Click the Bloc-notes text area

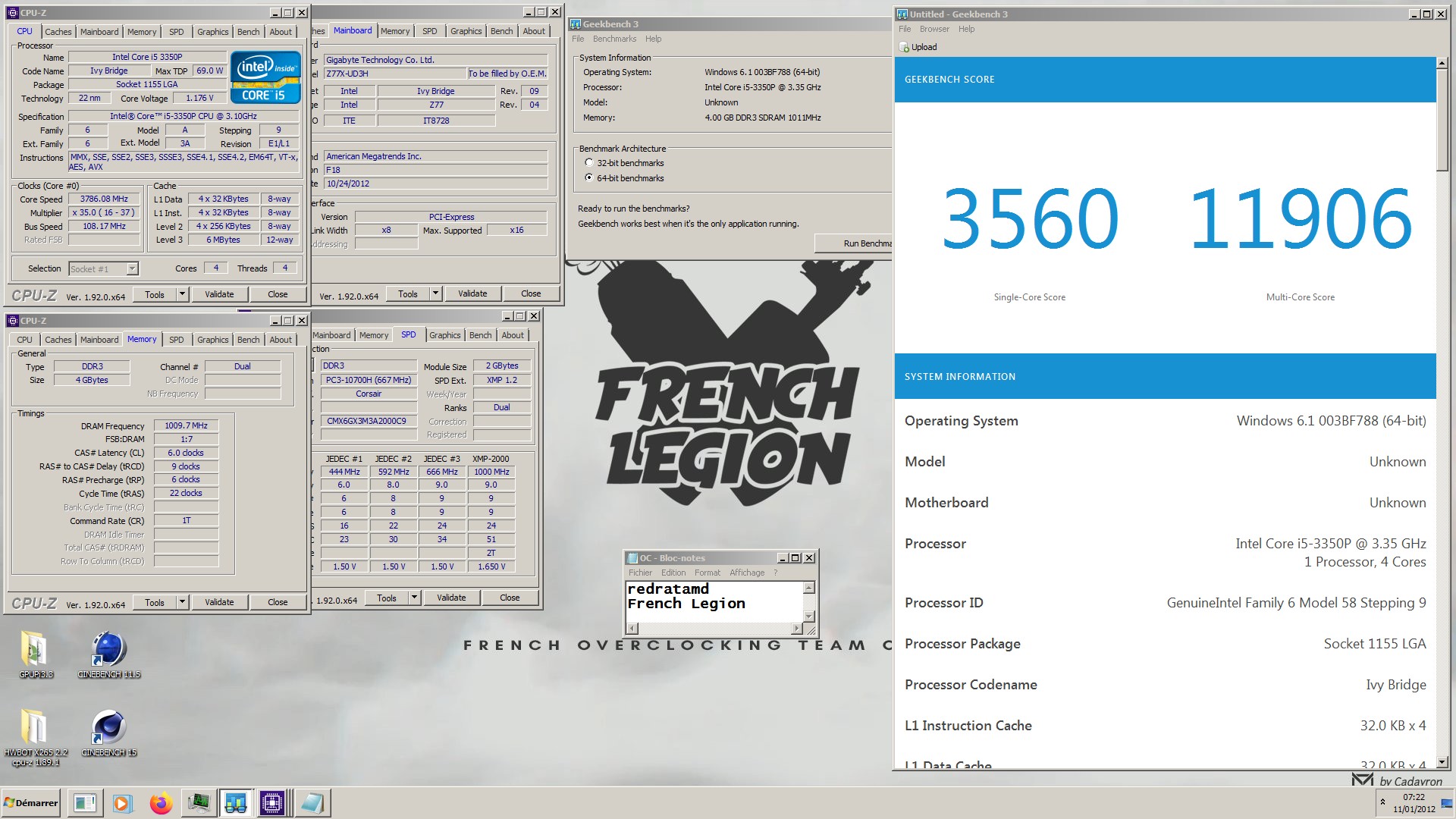click(x=714, y=601)
